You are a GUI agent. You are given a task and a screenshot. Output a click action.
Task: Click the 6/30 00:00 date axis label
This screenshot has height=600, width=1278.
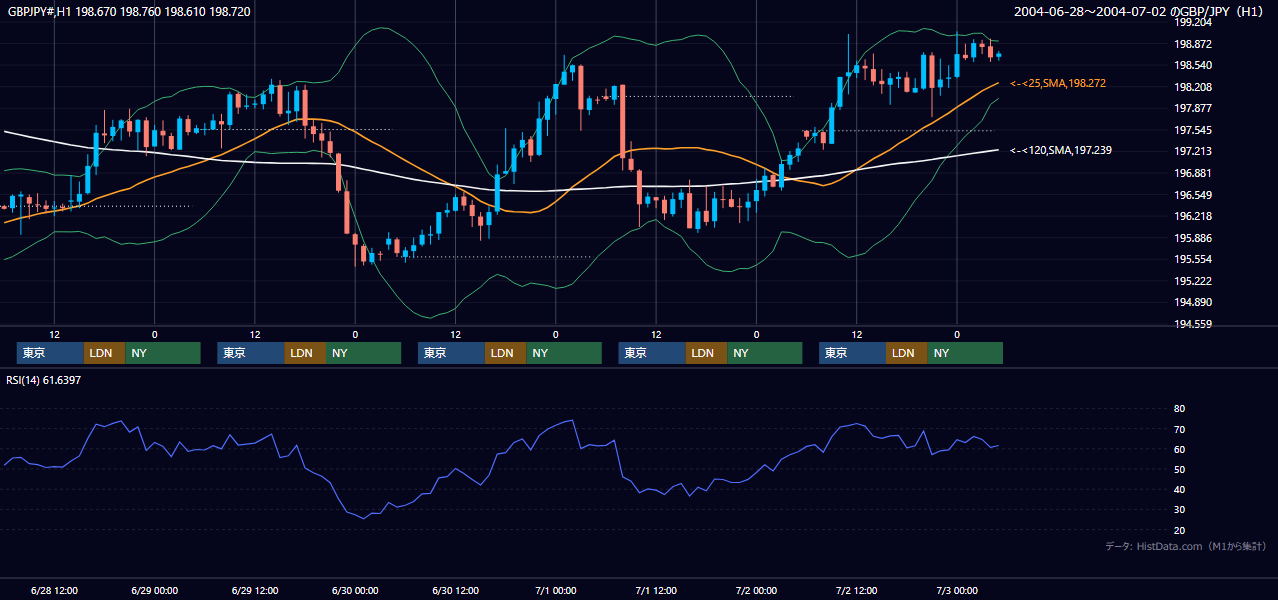pos(355,590)
